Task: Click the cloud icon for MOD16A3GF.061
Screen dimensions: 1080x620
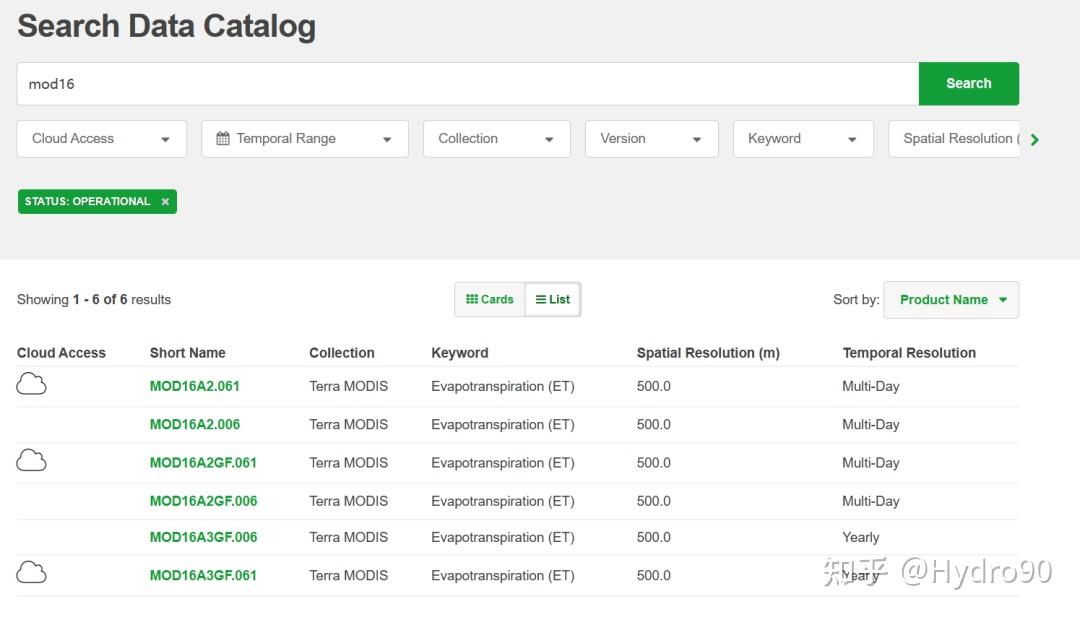Action: [32, 572]
